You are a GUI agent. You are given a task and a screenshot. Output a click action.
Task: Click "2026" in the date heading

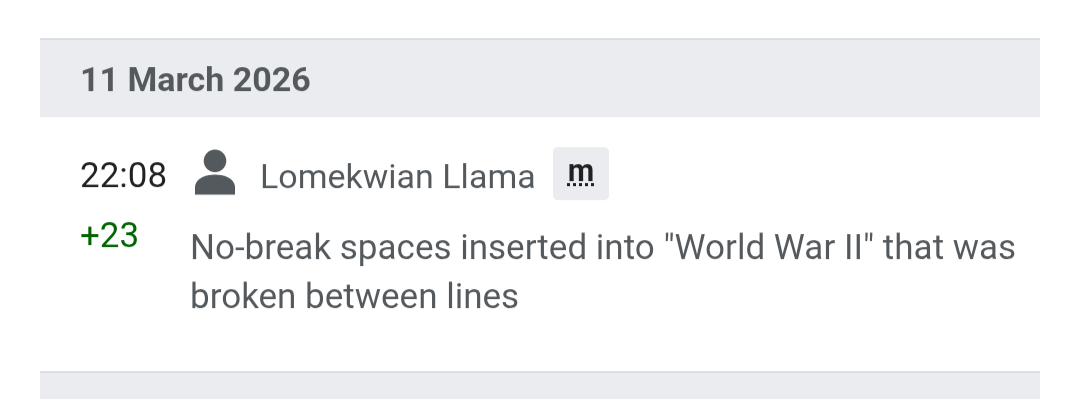pyautogui.click(x=271, y=79)
